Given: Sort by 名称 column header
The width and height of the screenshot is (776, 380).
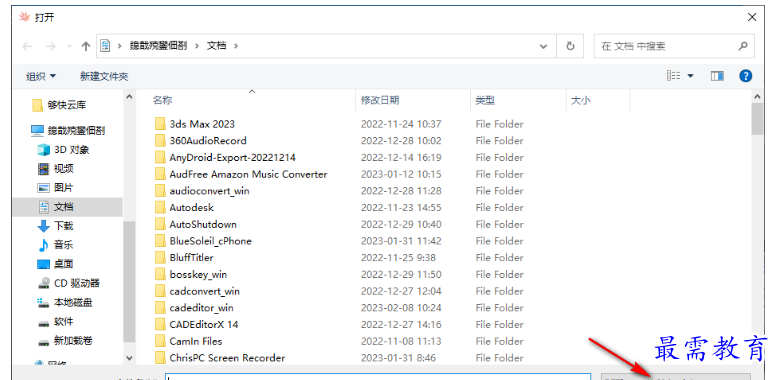Looking at the screenshot, I should click(x=162, y=100).
